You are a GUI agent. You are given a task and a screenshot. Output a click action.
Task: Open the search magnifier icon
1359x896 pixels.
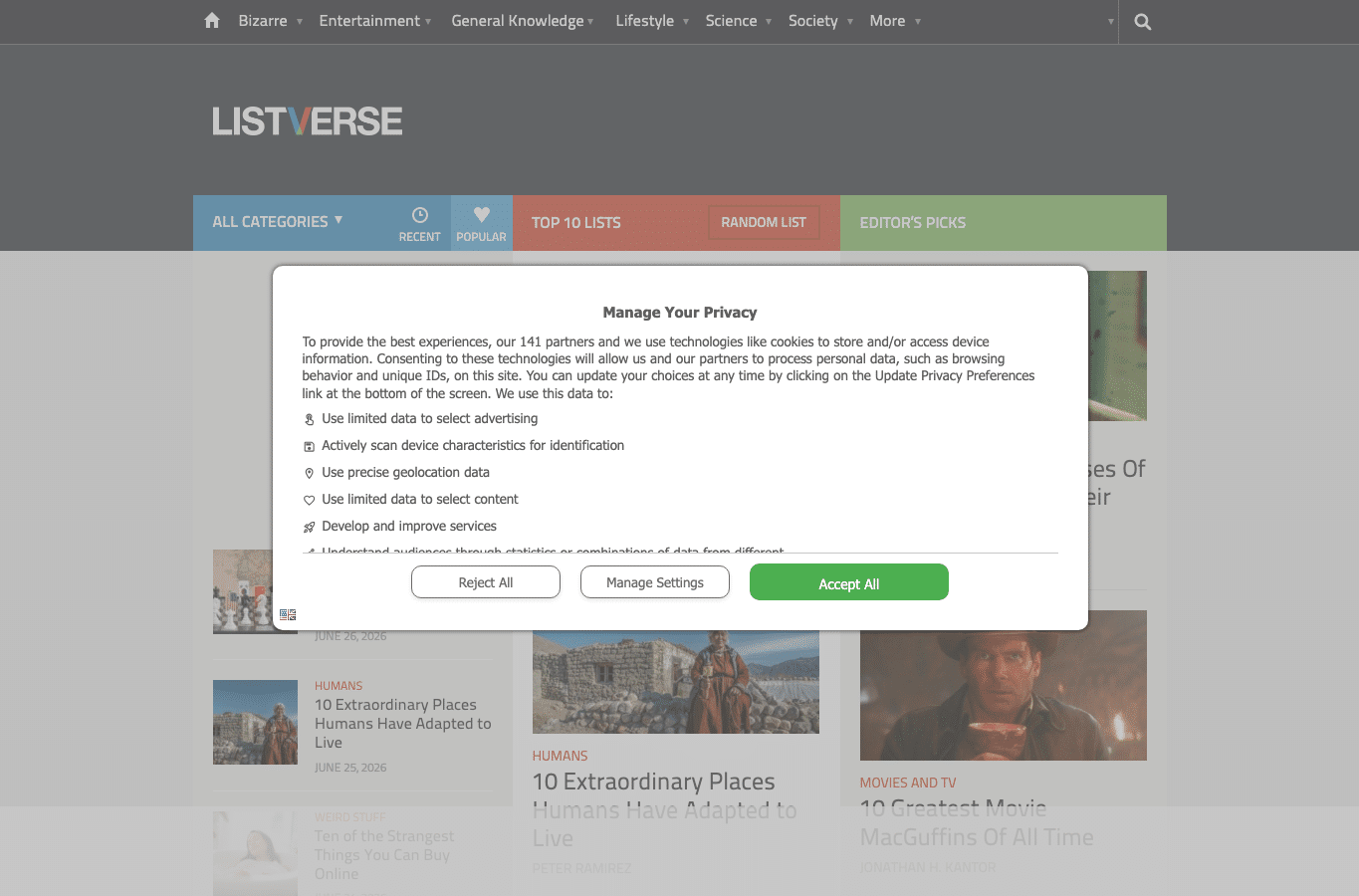pos(1143,22)
